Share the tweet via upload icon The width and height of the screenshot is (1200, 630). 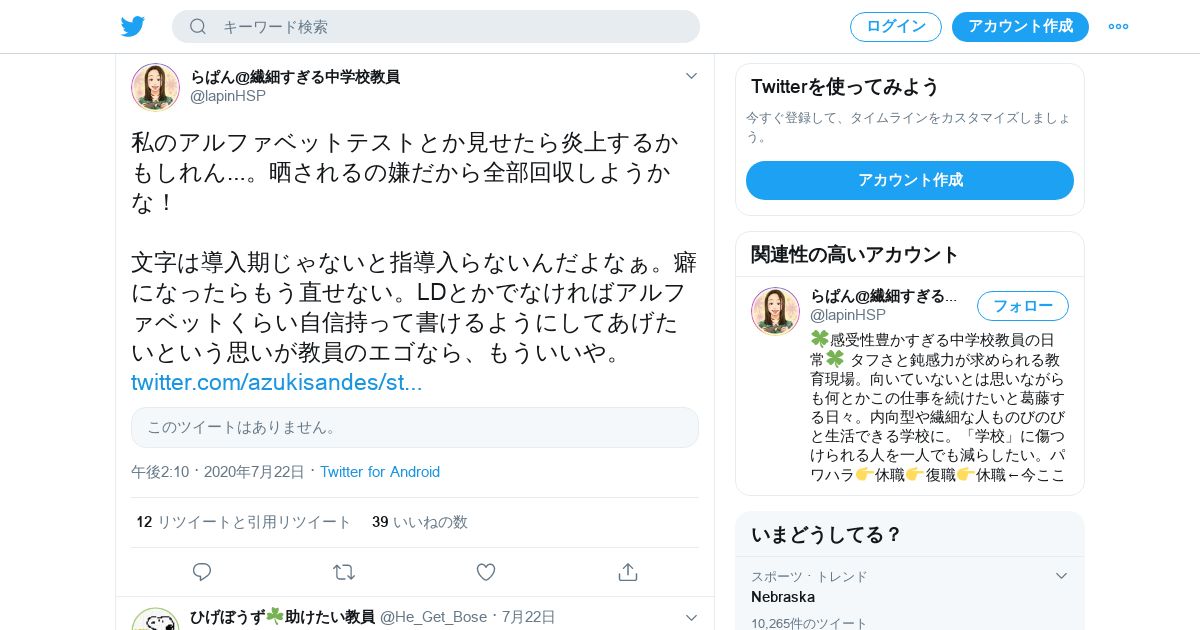[628, 572]
